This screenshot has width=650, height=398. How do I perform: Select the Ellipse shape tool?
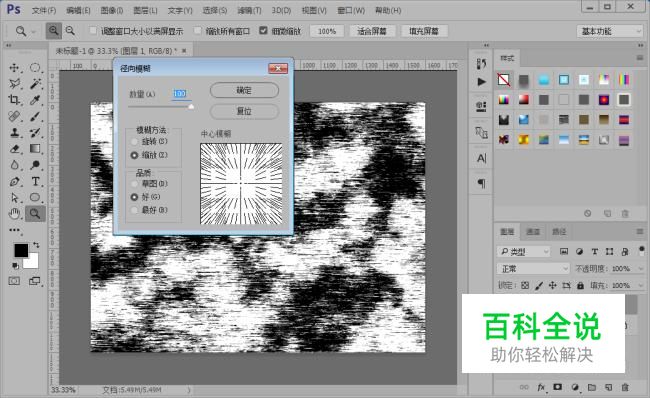35,197
